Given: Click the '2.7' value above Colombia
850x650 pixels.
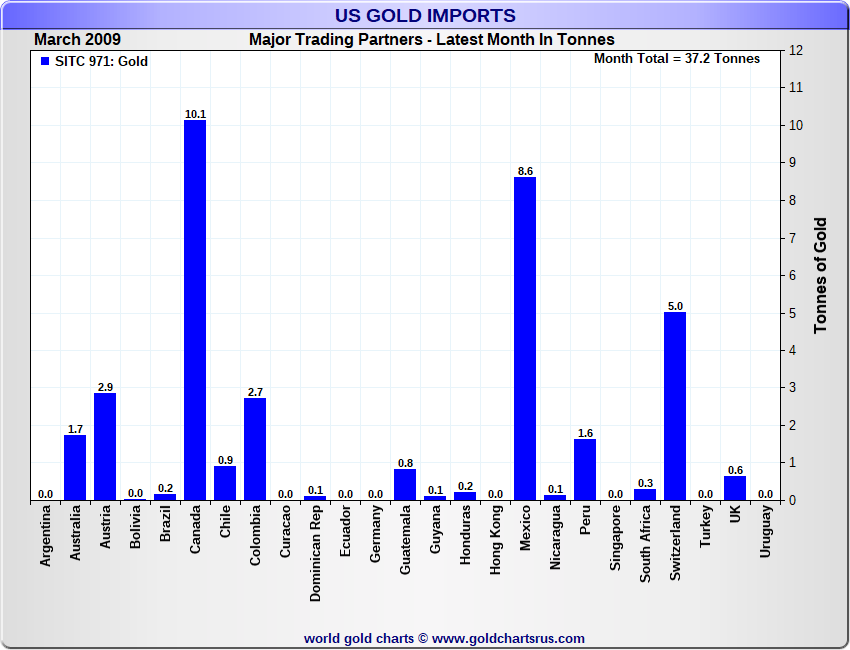Looking at the screenshot, I should pos(255,392).
